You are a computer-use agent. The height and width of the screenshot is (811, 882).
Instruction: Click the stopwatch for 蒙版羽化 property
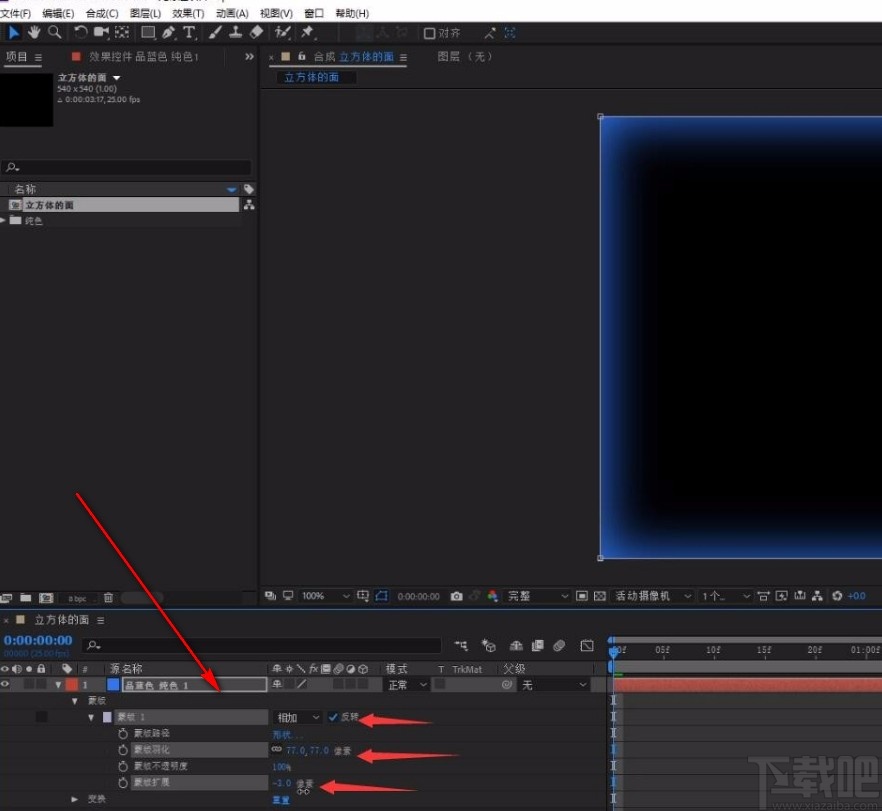click(x=121, y=750)
